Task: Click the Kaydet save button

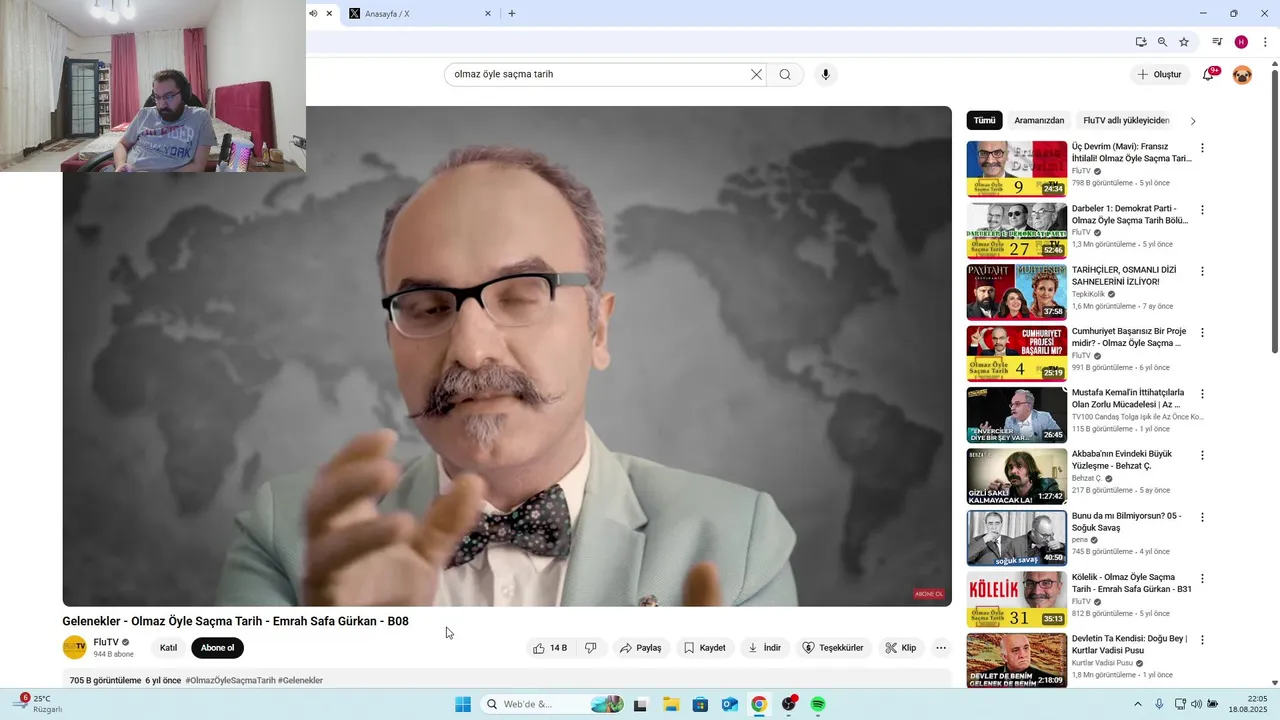Action: (705, 648)
